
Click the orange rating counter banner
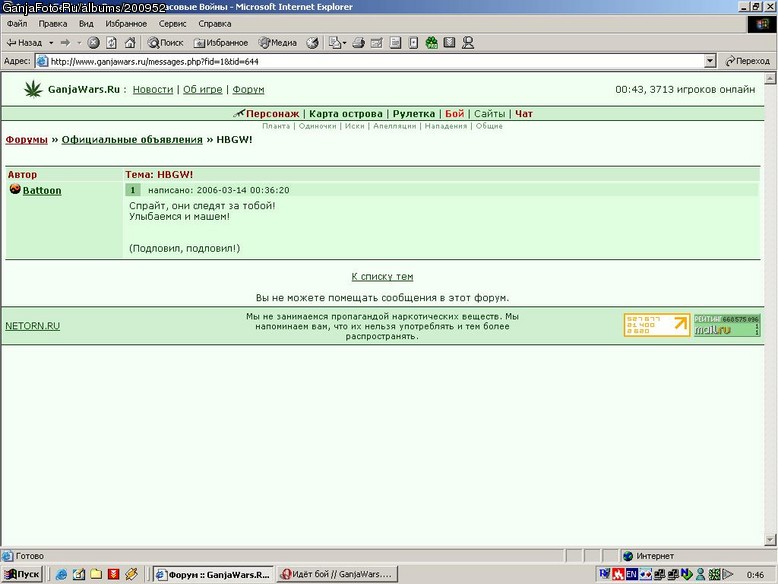[x=657, y=325]
